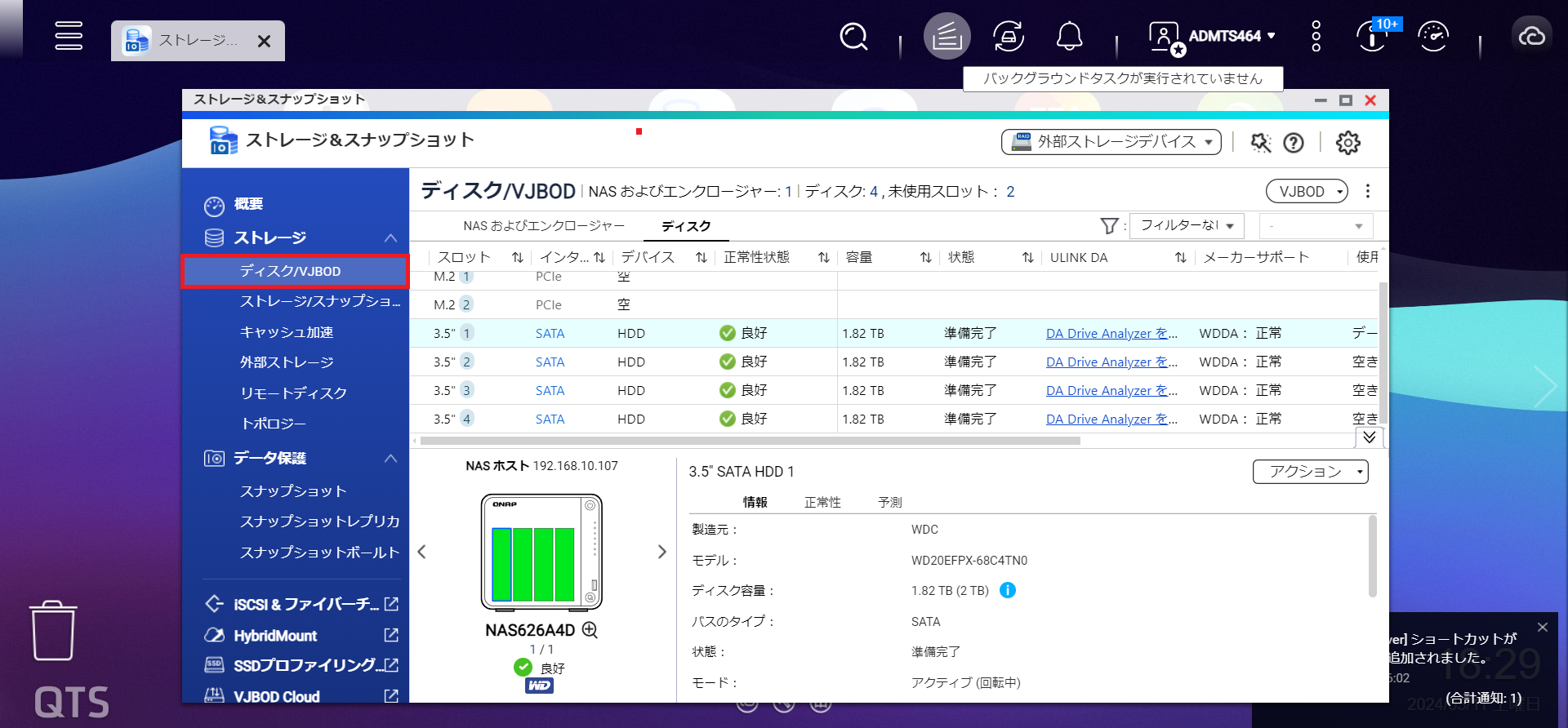Open リモートディスク sidebar item
Viewport: 1568px width, 728px height.
(293, 393)
